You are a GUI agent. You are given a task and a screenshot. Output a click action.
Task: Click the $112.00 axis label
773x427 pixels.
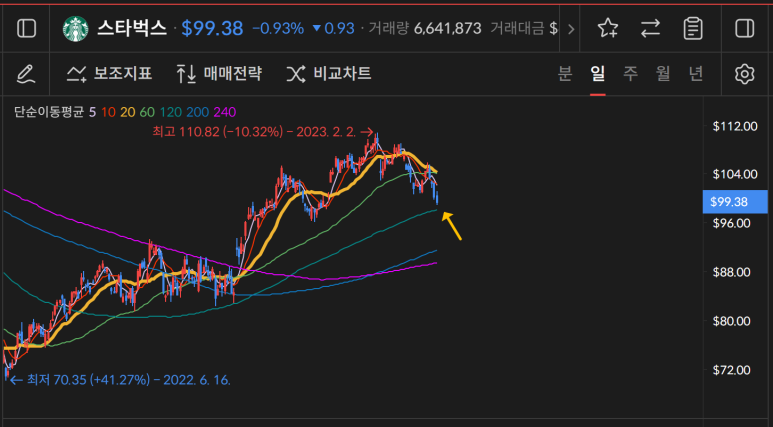pos(735,126)
